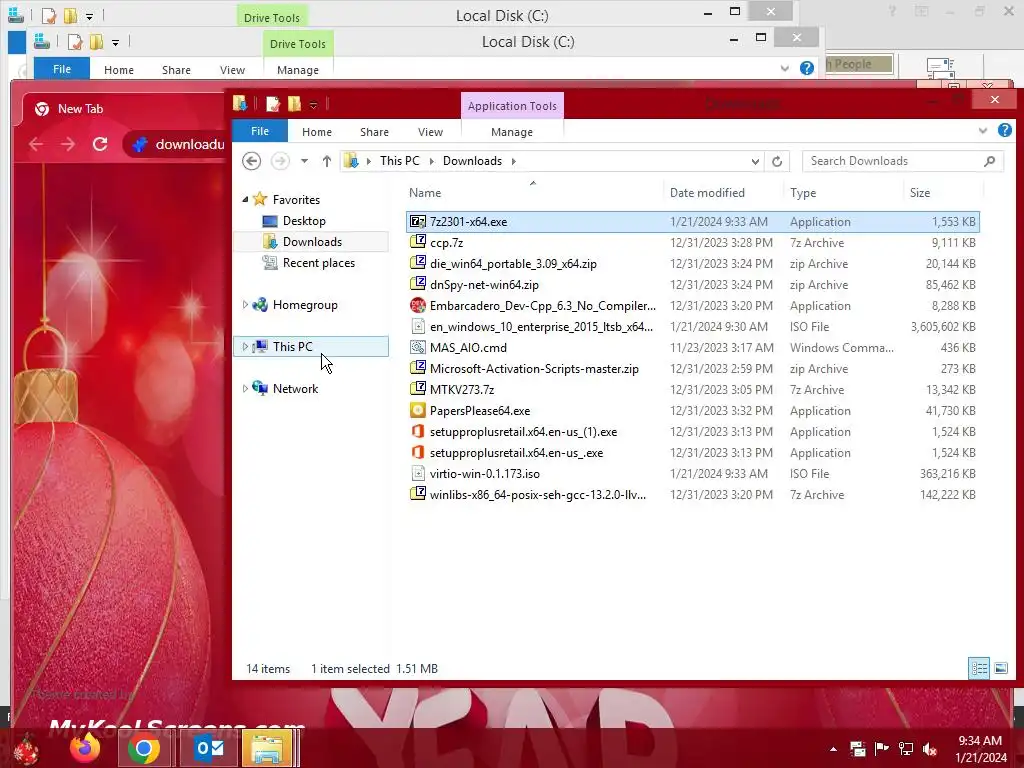Refresh the Downloads folder listing
This screenshot has width=1024, height=768.
(x=776, y=161)
